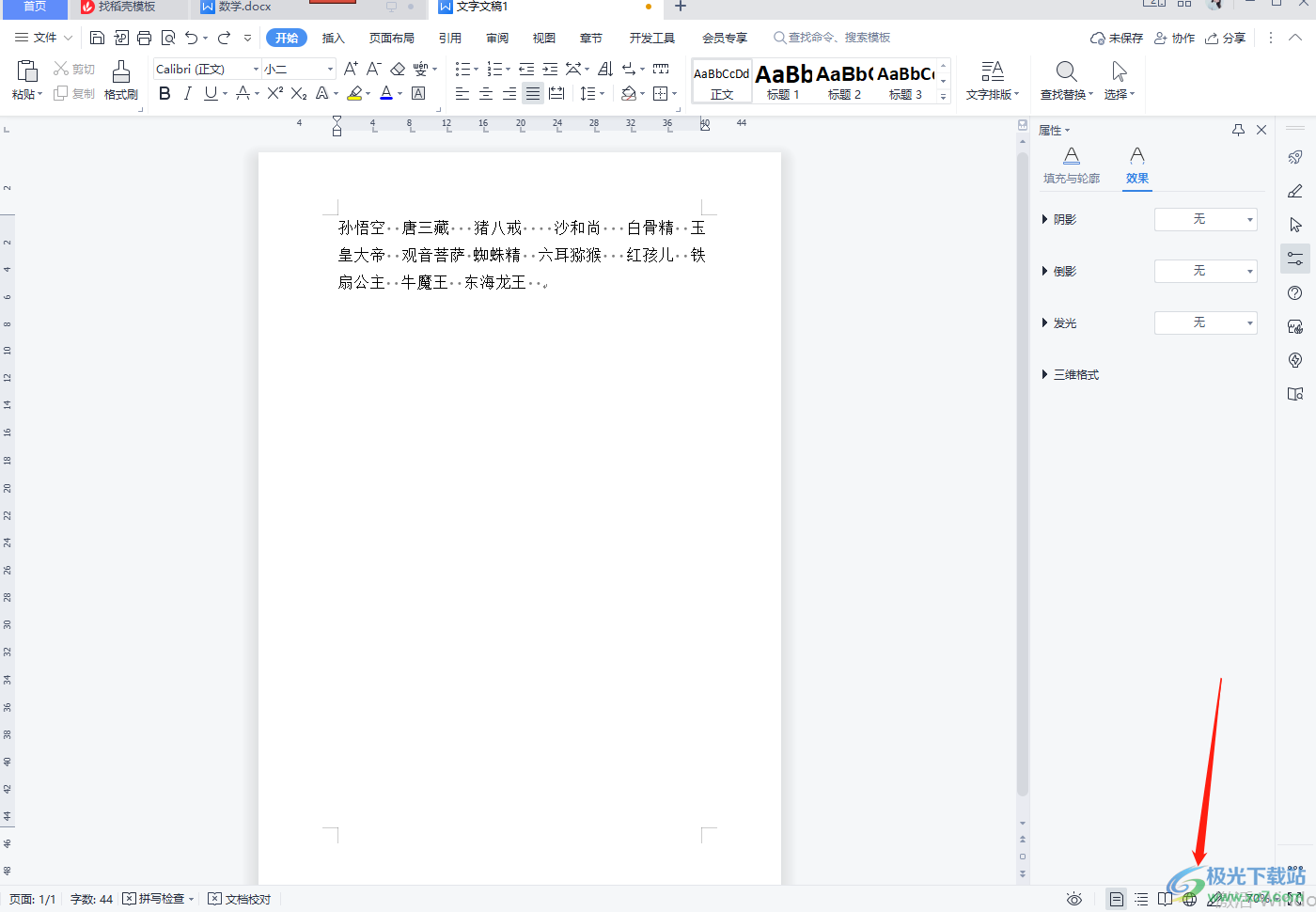Viewport: 1316px width, 912px height.
Task: Open the 审阅 ribbon tab
Action: tap(497, 38)
